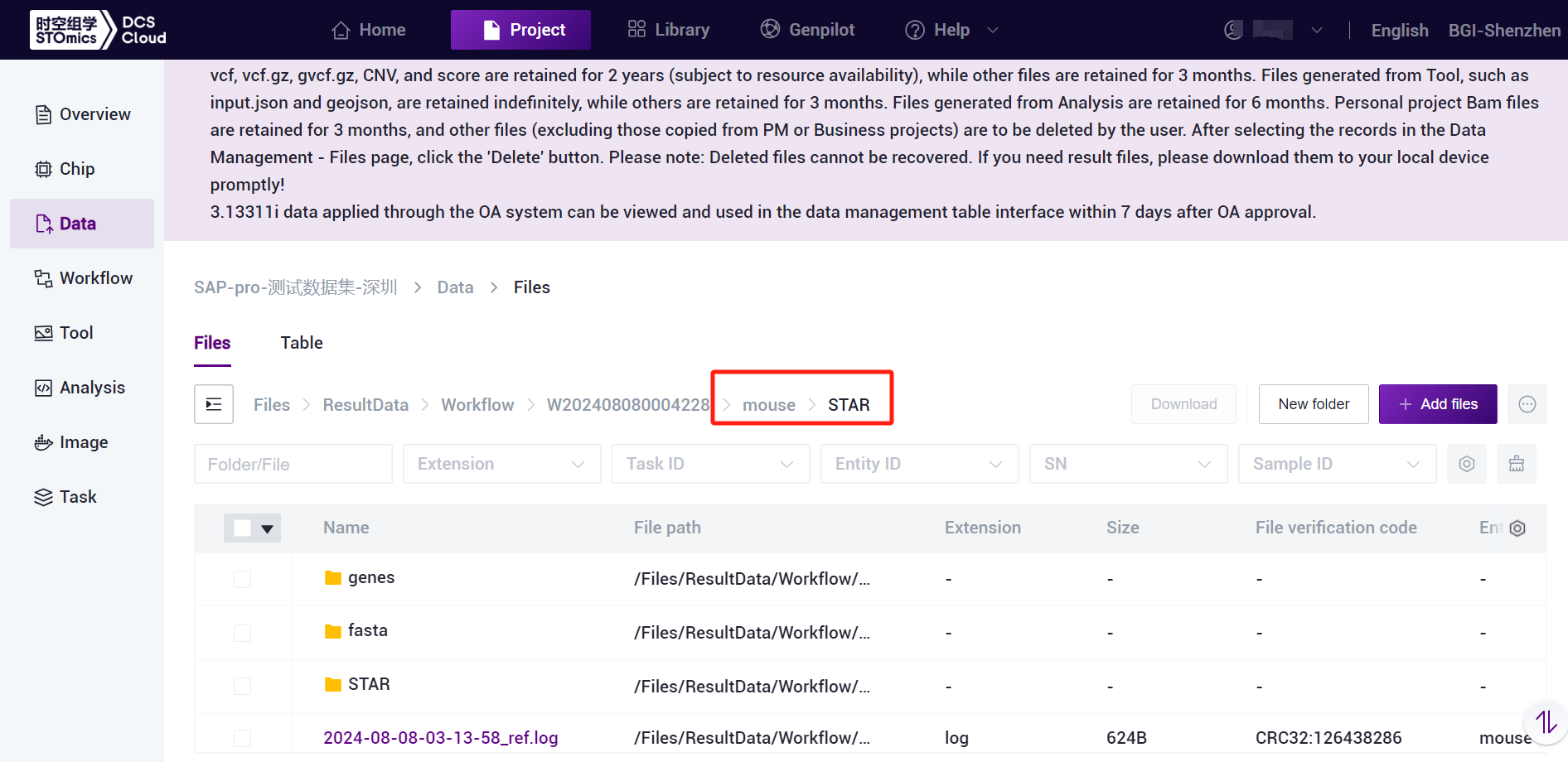
Task: Open Analysis in the sidebar
Action: click(82, 388)
